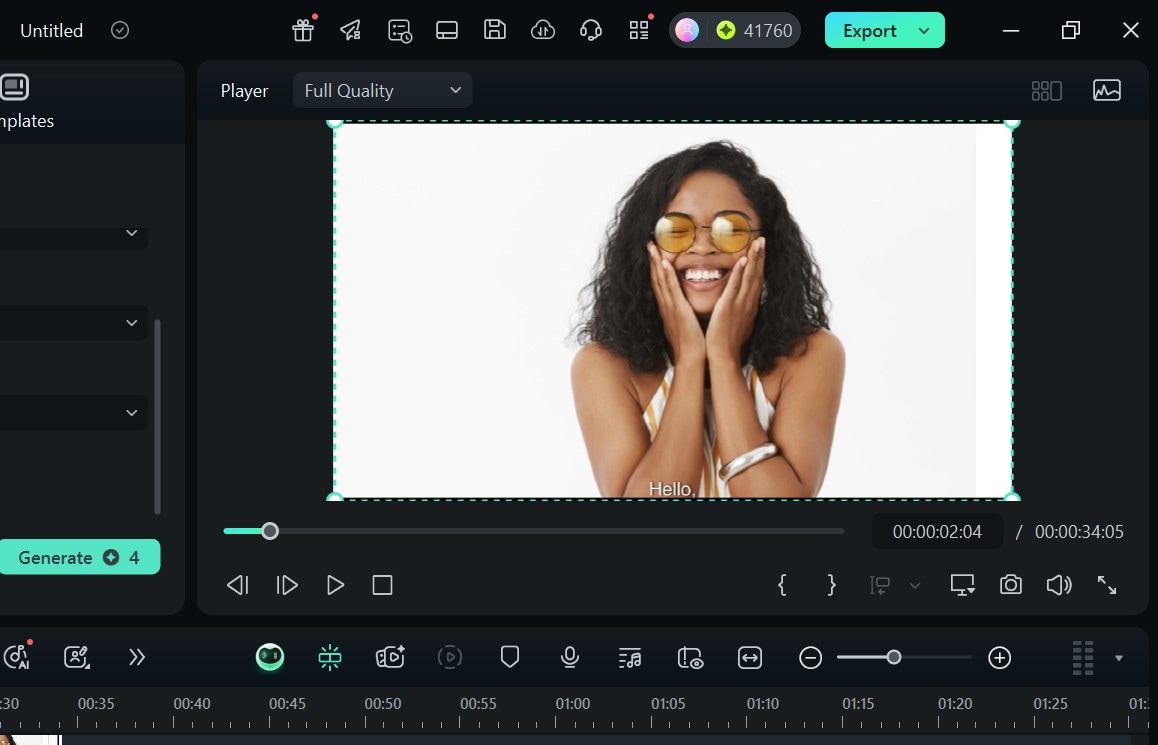Open the monitor display settings icon

[x=962, y=585]
